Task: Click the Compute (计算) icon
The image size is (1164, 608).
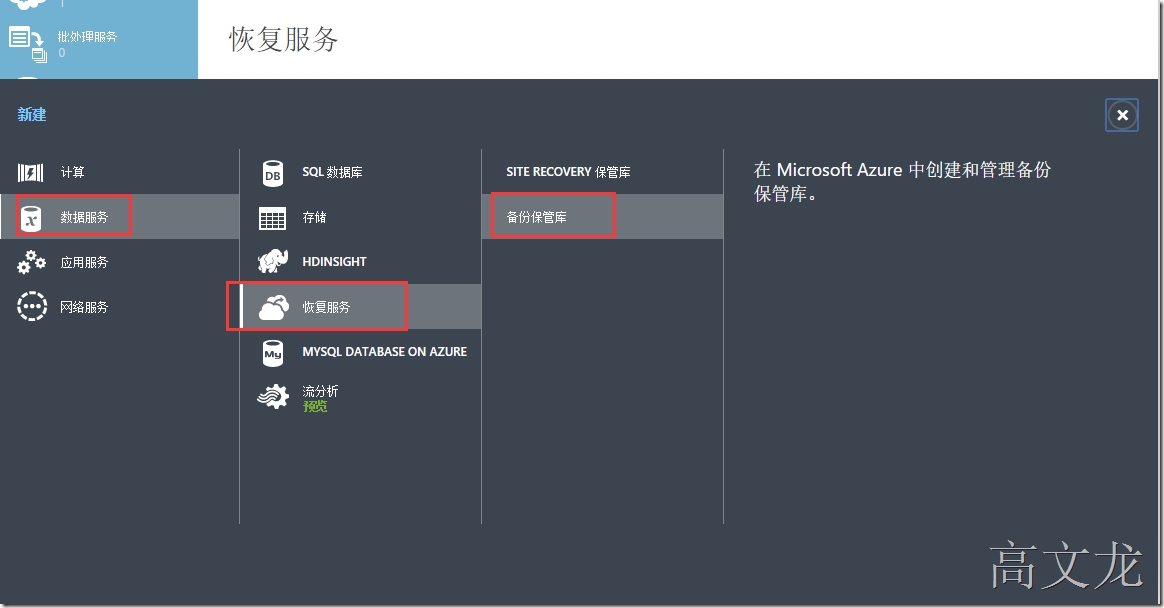Action: pyautogui.click(x=30, y=172)
